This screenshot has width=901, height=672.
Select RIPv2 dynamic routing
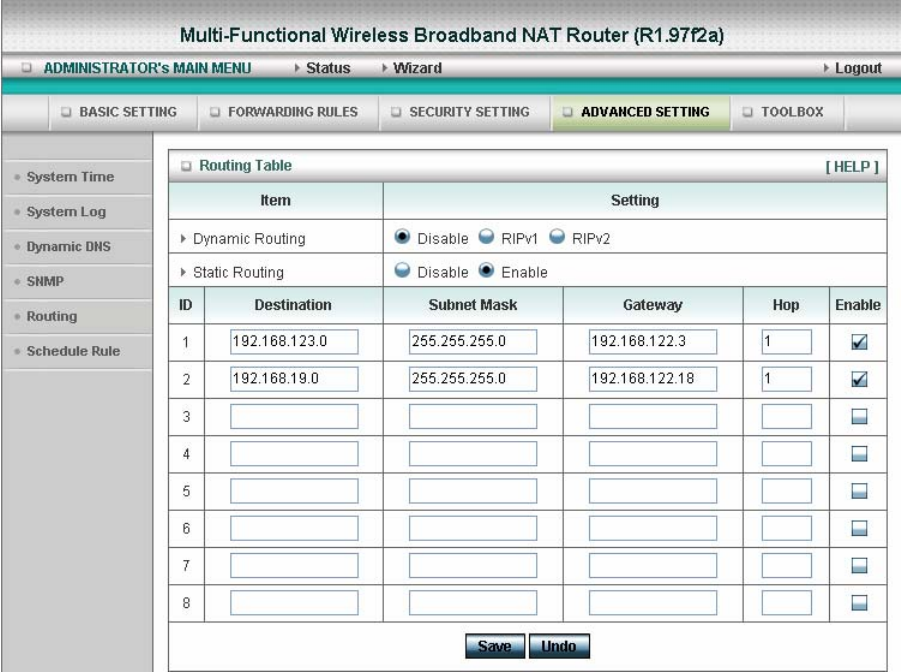(557, 236)
